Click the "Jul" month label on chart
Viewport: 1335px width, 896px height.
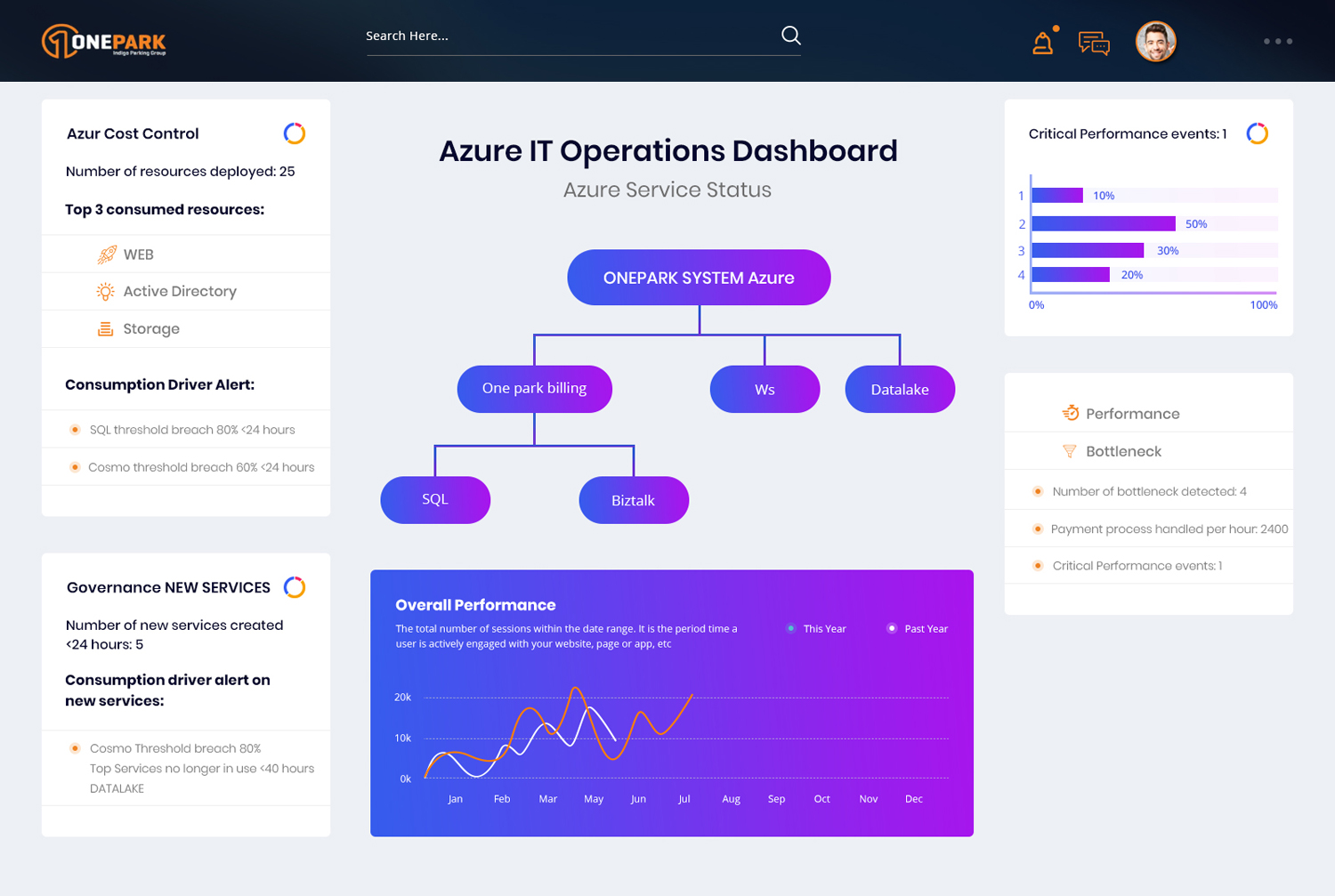point(684,799)
